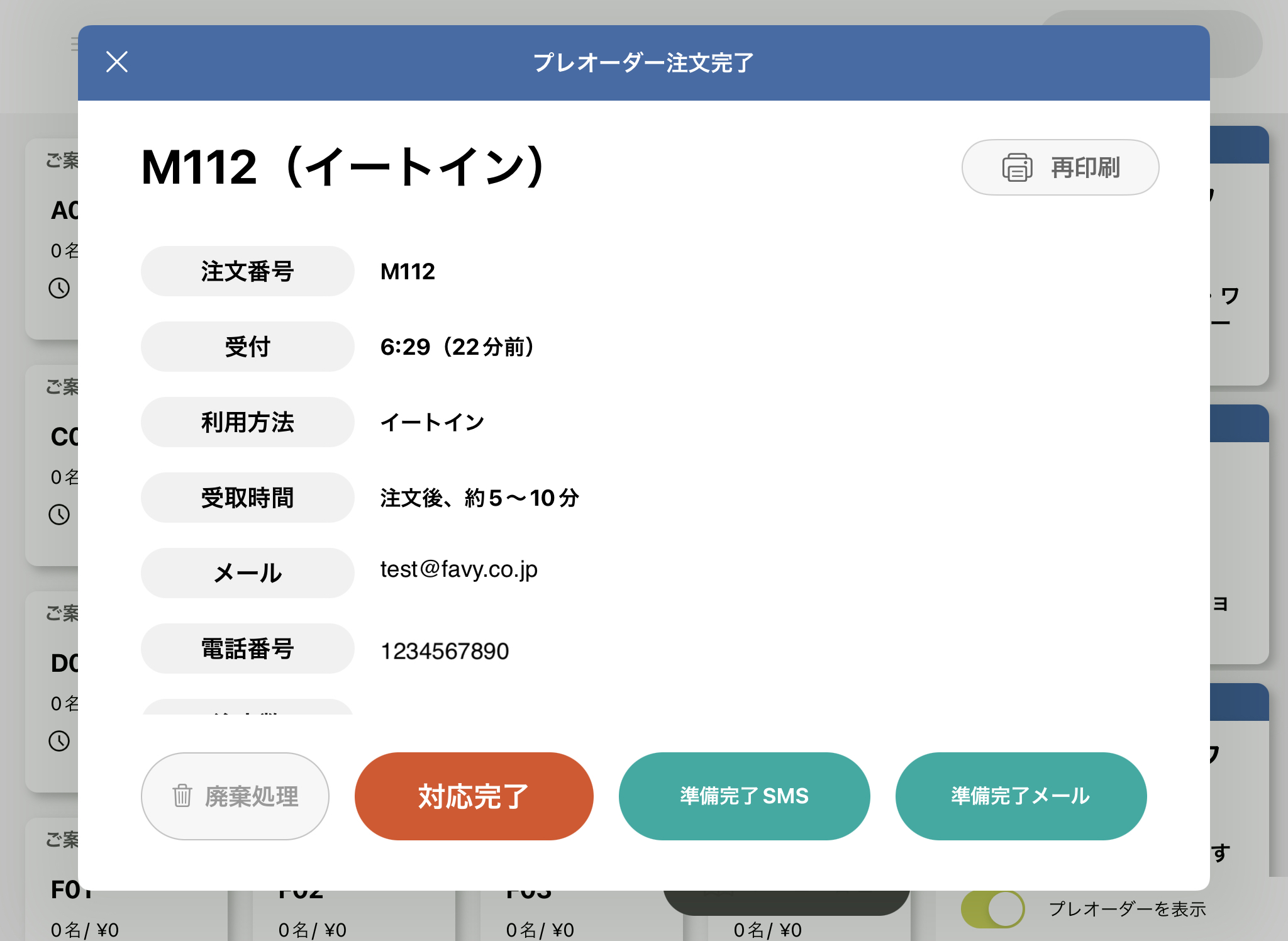Click the clock icon on third table card
Screen dimensions: 1288x941
click(59, 740)
